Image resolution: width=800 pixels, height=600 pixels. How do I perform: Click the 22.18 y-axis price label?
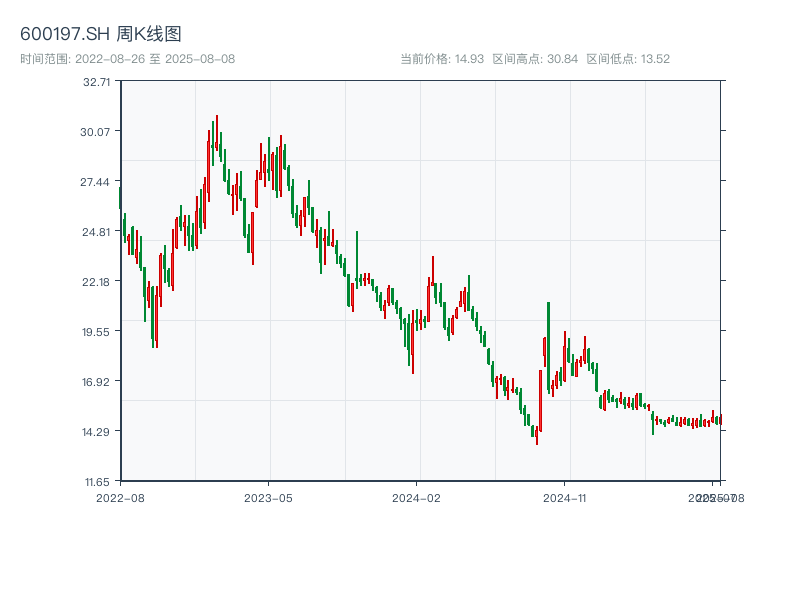[96, 282]
